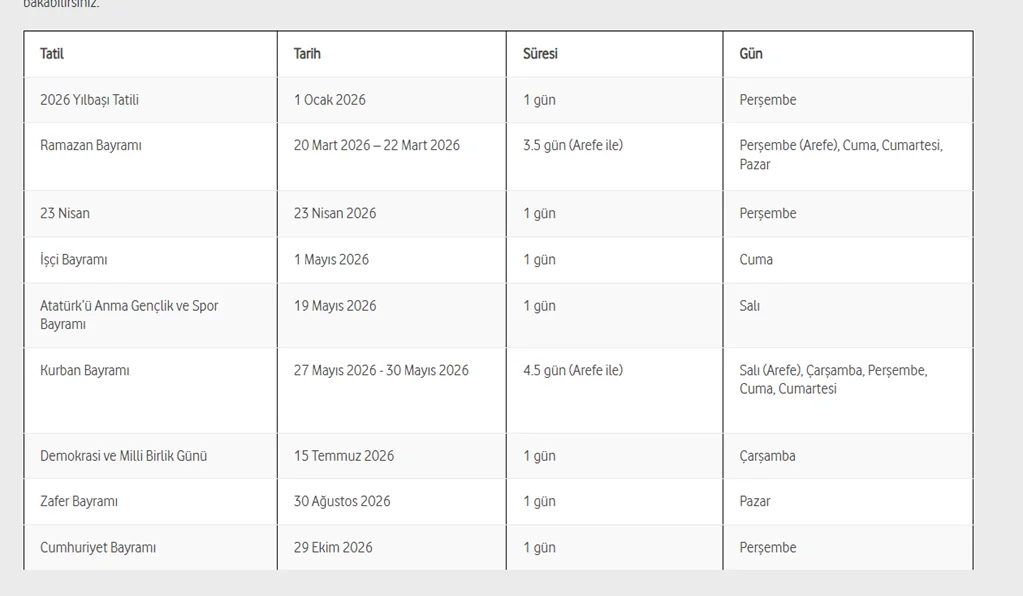Viewport: 1023px width, 596px height.
Task: Select the "1 Ocak 2026" date cell
Action: point(330,100)
